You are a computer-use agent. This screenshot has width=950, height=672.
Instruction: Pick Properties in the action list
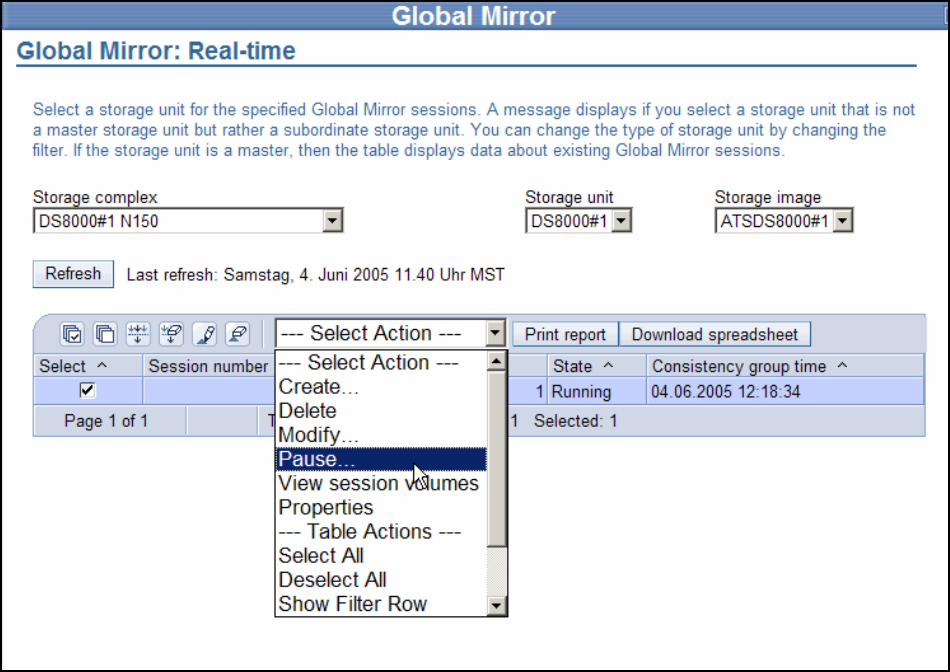click(x=325, y=508)
